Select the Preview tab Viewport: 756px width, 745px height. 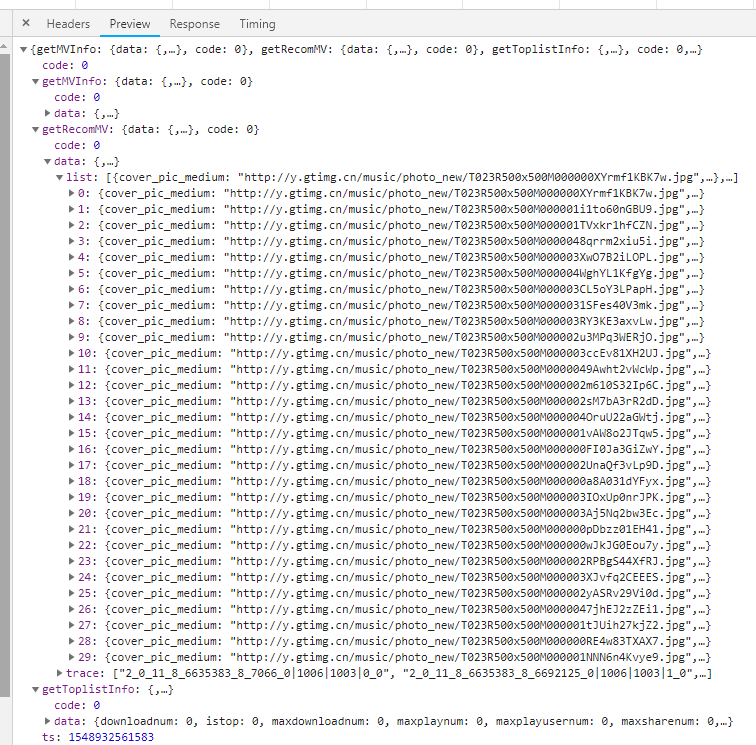tap(130, 24)
